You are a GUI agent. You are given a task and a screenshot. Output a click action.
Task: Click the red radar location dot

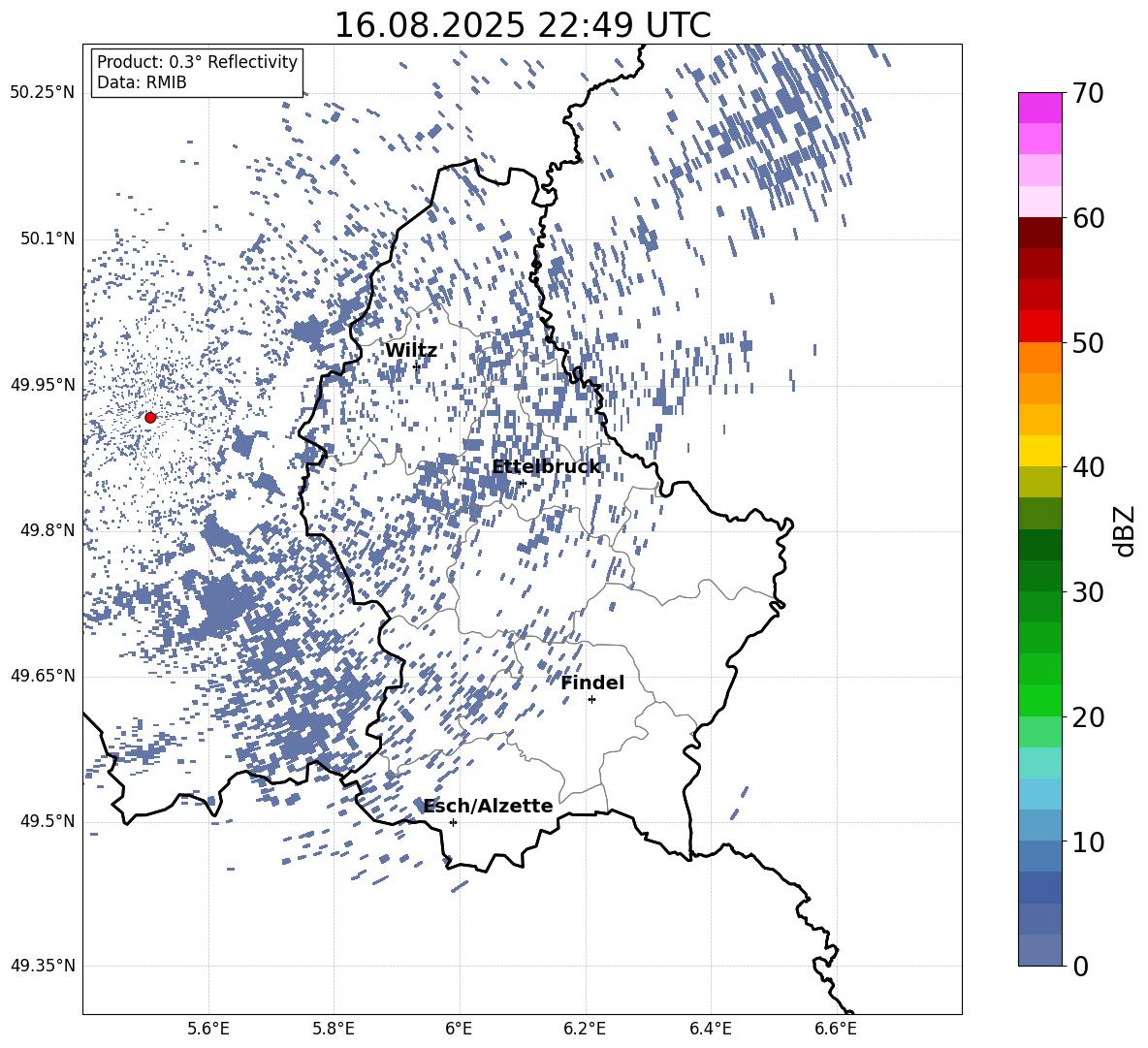pyautogui.click(x=150, y=418)
